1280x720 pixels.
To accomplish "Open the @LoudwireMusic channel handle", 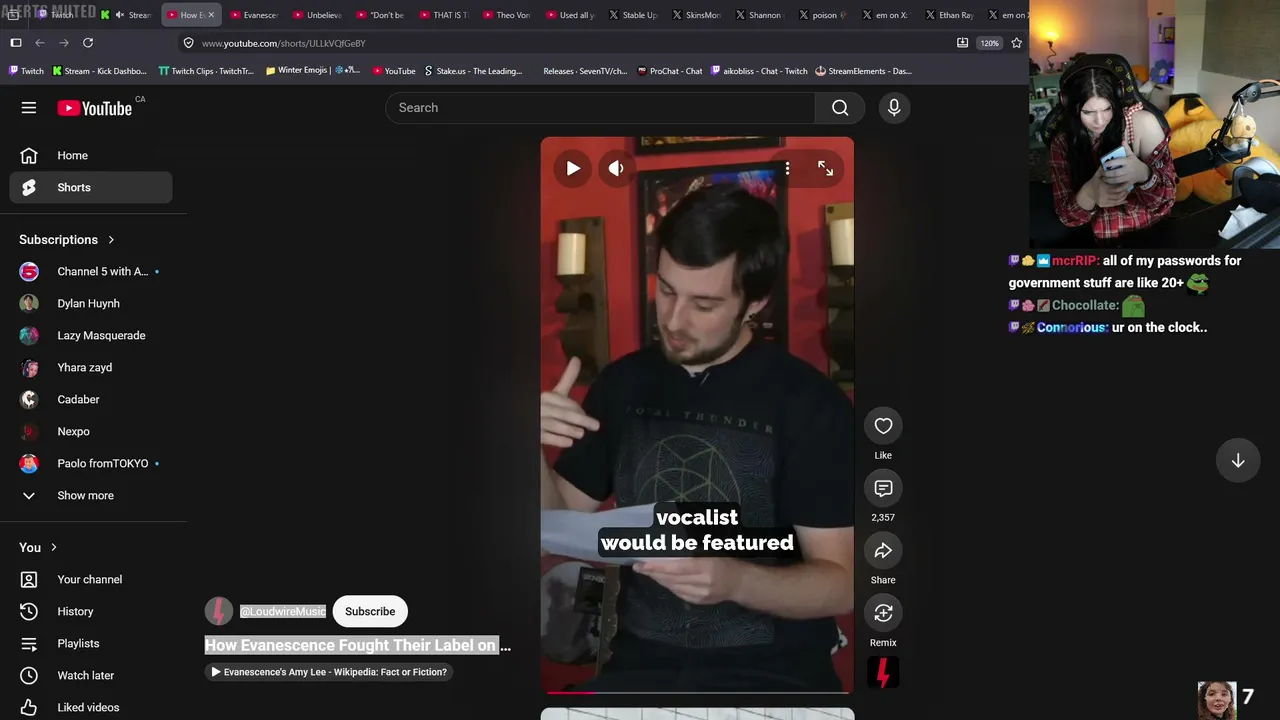I will [x=283, y=612].
